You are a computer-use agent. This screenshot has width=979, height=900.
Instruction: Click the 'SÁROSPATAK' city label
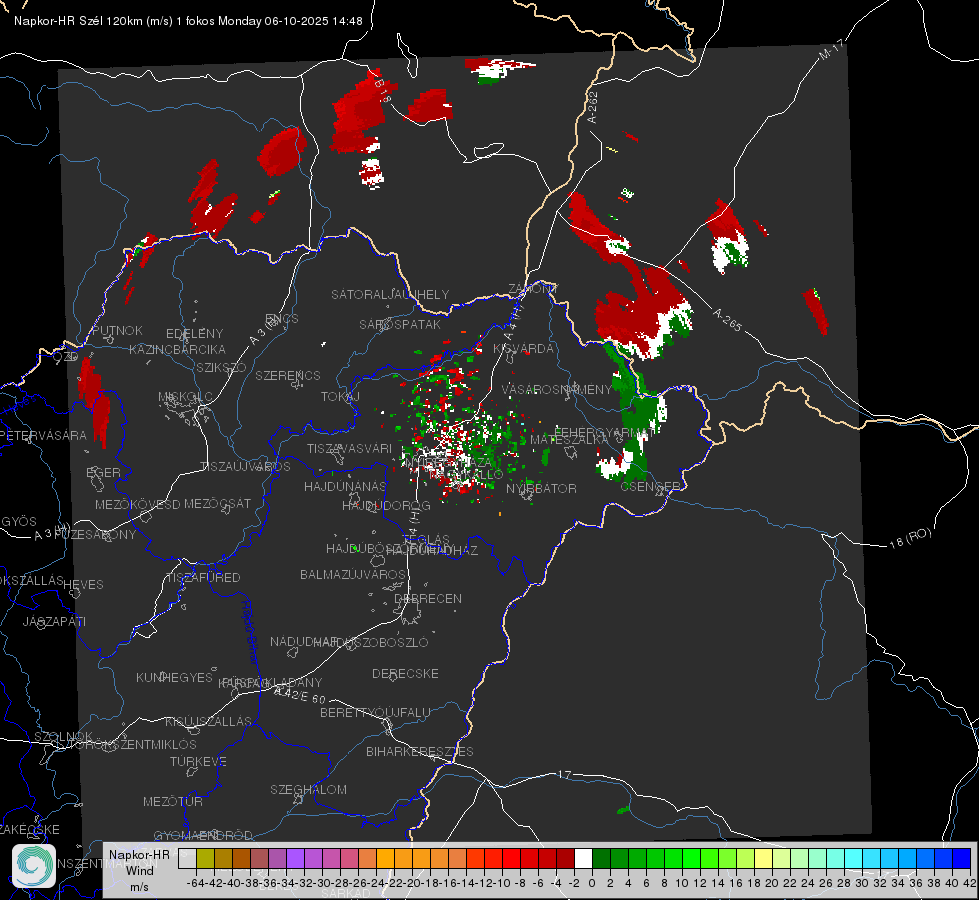tap(400, 324)
